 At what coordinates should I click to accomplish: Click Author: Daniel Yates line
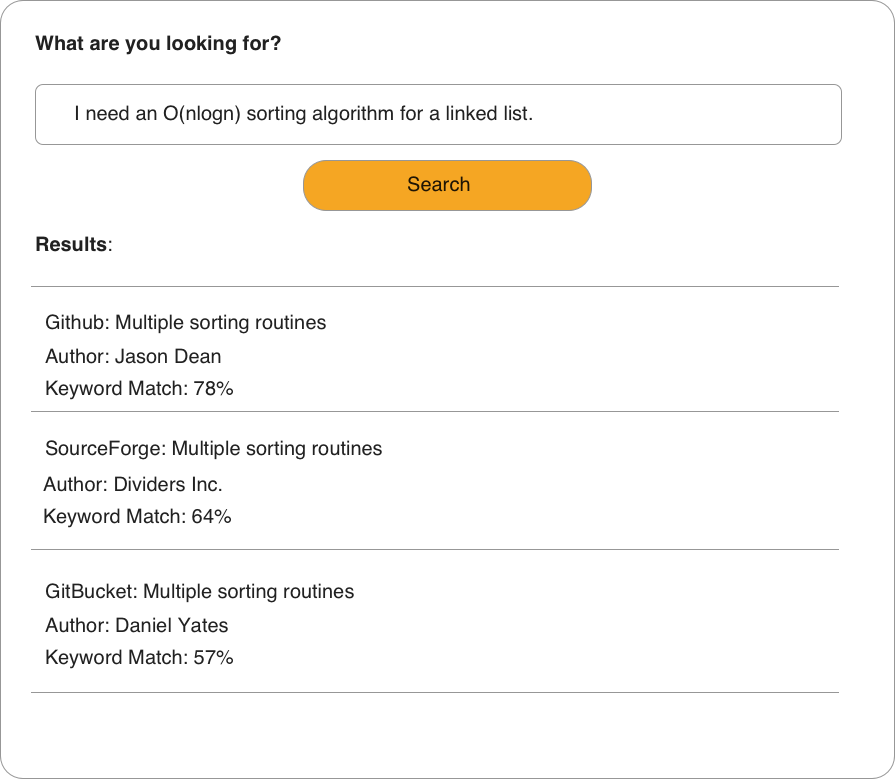point(136,625)
